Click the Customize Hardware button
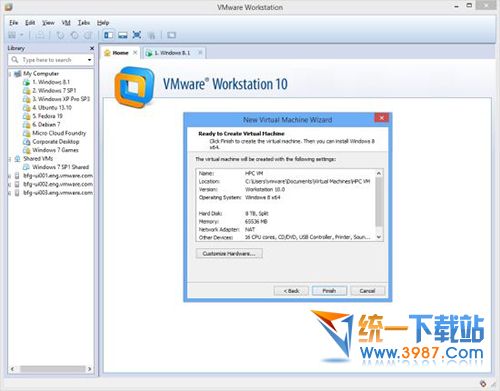 click(229, 254)
